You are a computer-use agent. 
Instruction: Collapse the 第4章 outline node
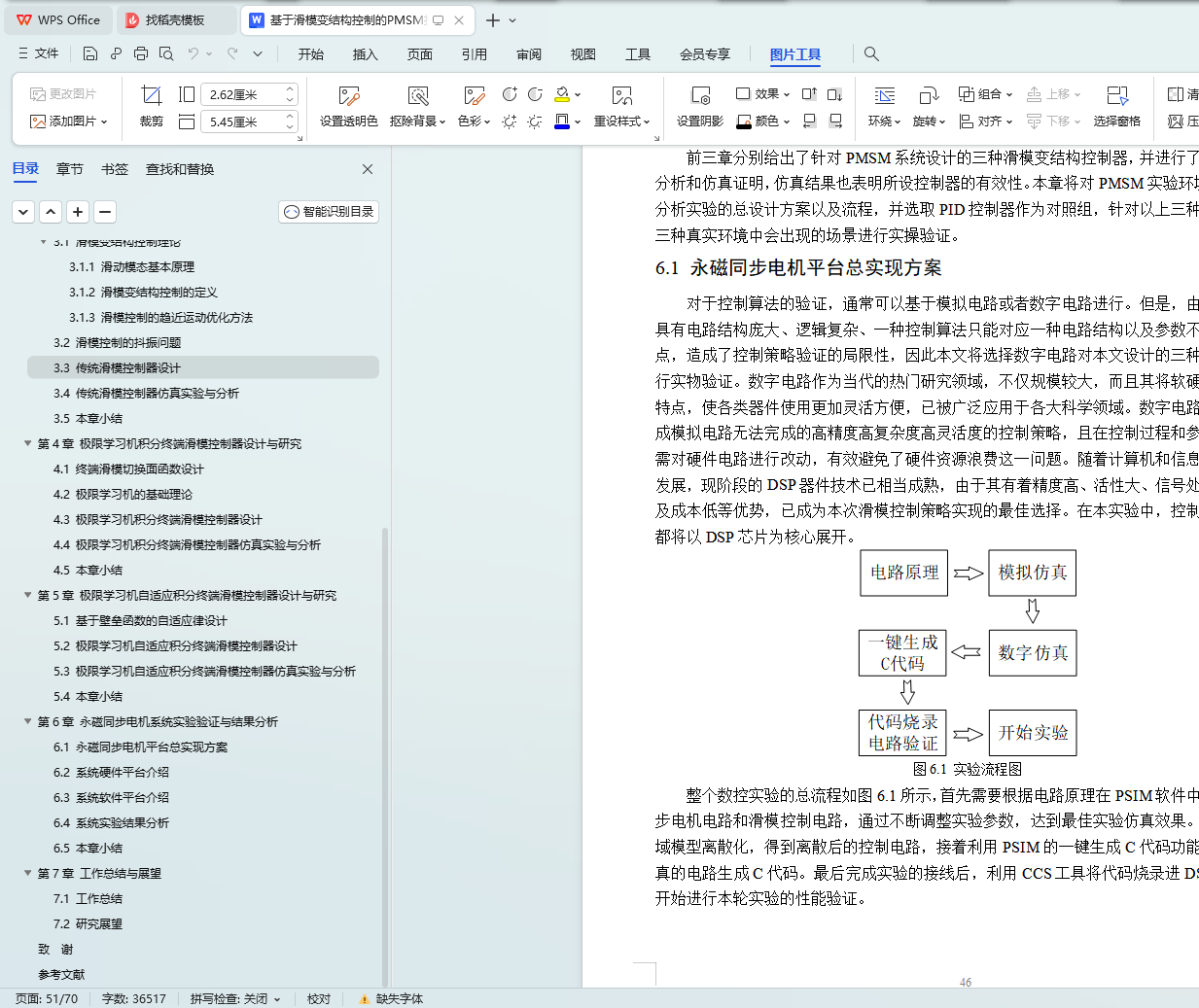pos(28,443)
